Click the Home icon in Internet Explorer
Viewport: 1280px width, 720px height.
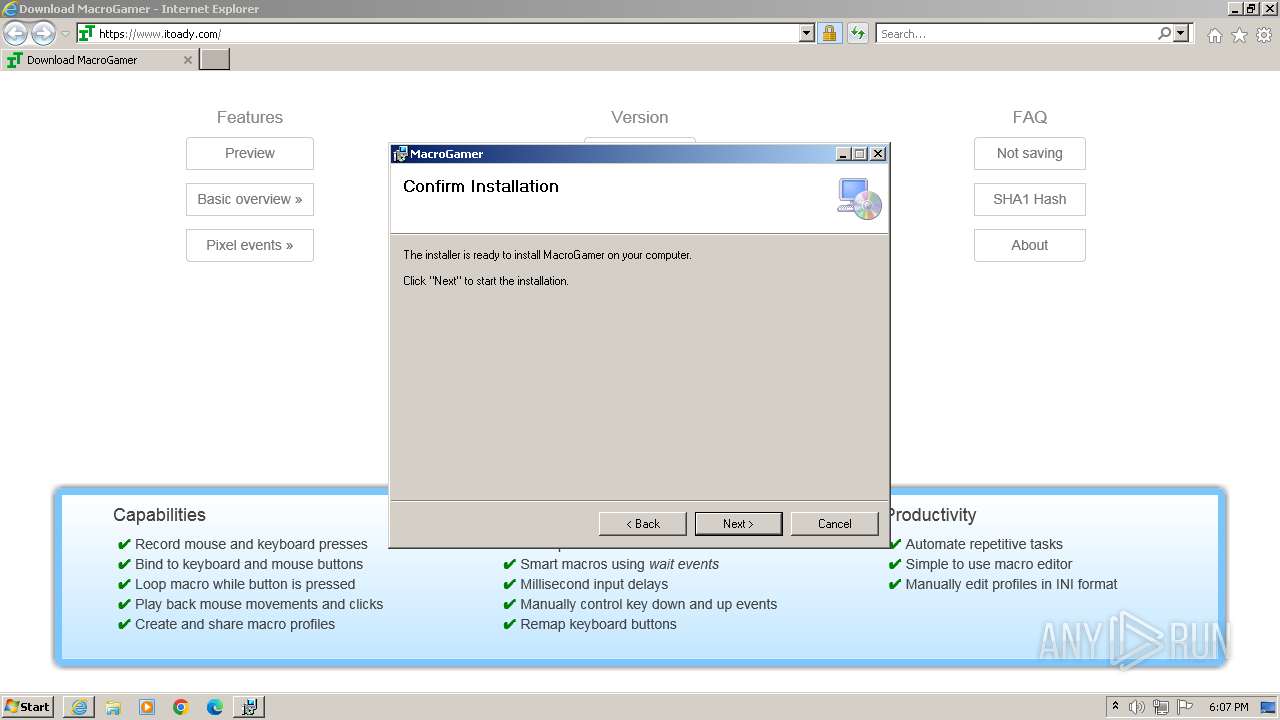click(x=1214, y=35)
